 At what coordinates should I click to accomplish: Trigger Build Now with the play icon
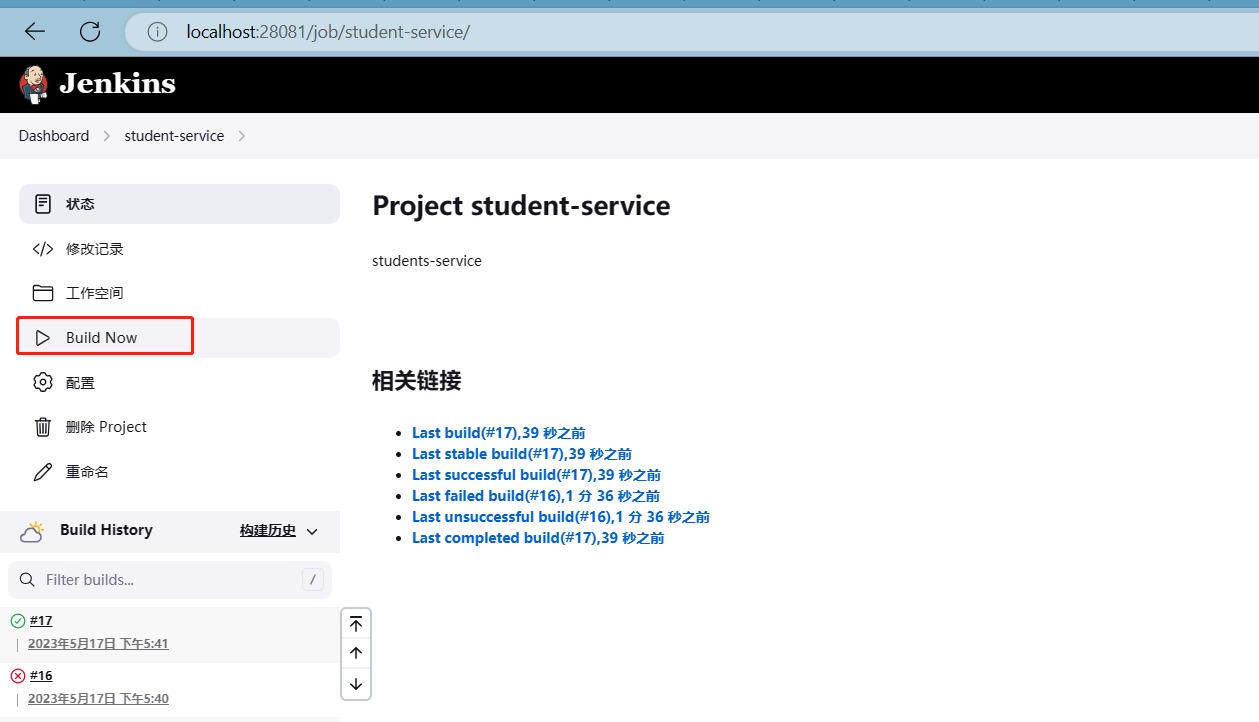42,336
